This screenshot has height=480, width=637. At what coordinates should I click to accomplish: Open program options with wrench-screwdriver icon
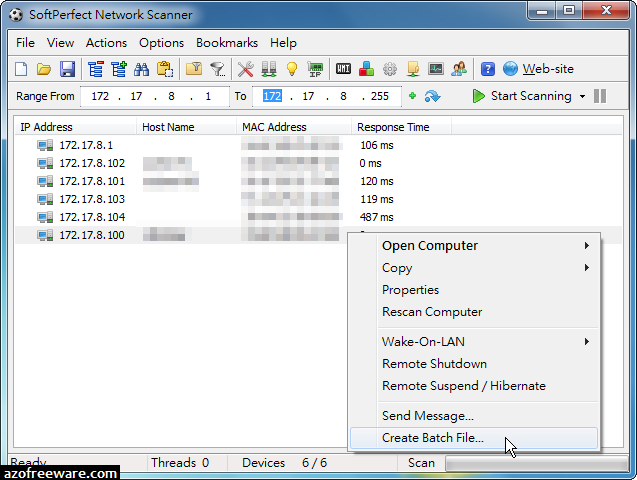(245, 69)
